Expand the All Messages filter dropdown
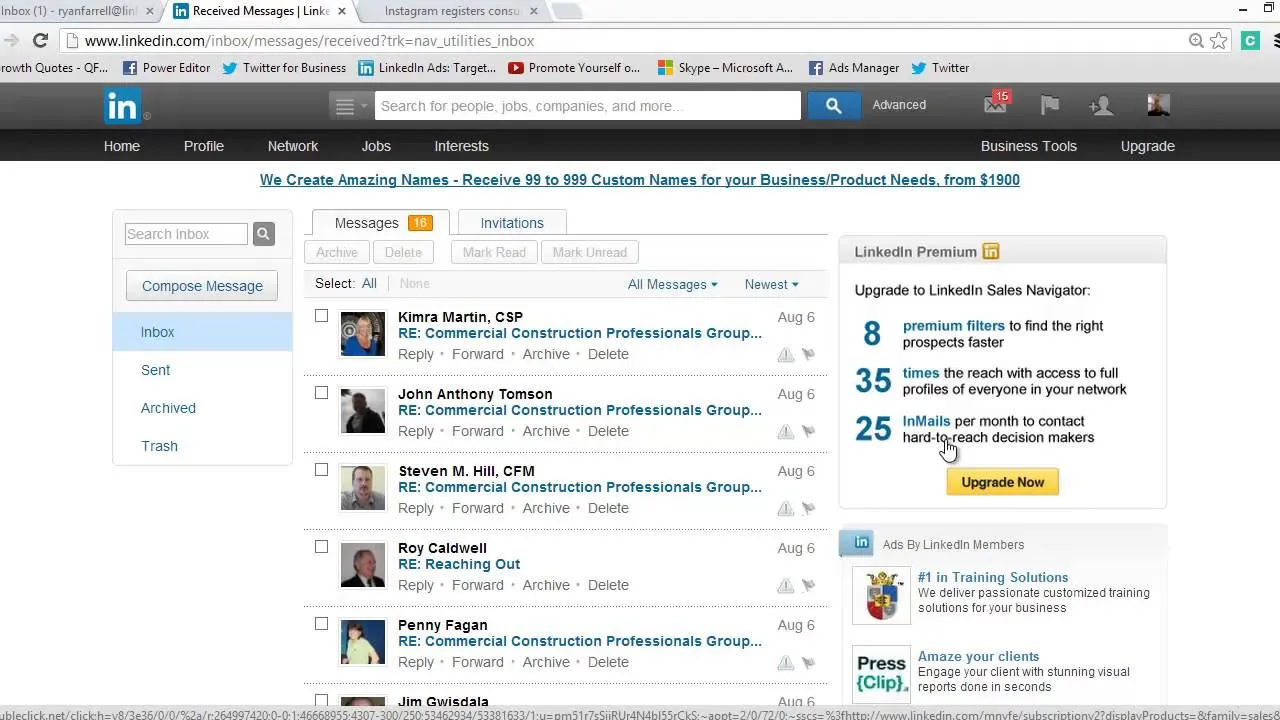 pos(672,284)
